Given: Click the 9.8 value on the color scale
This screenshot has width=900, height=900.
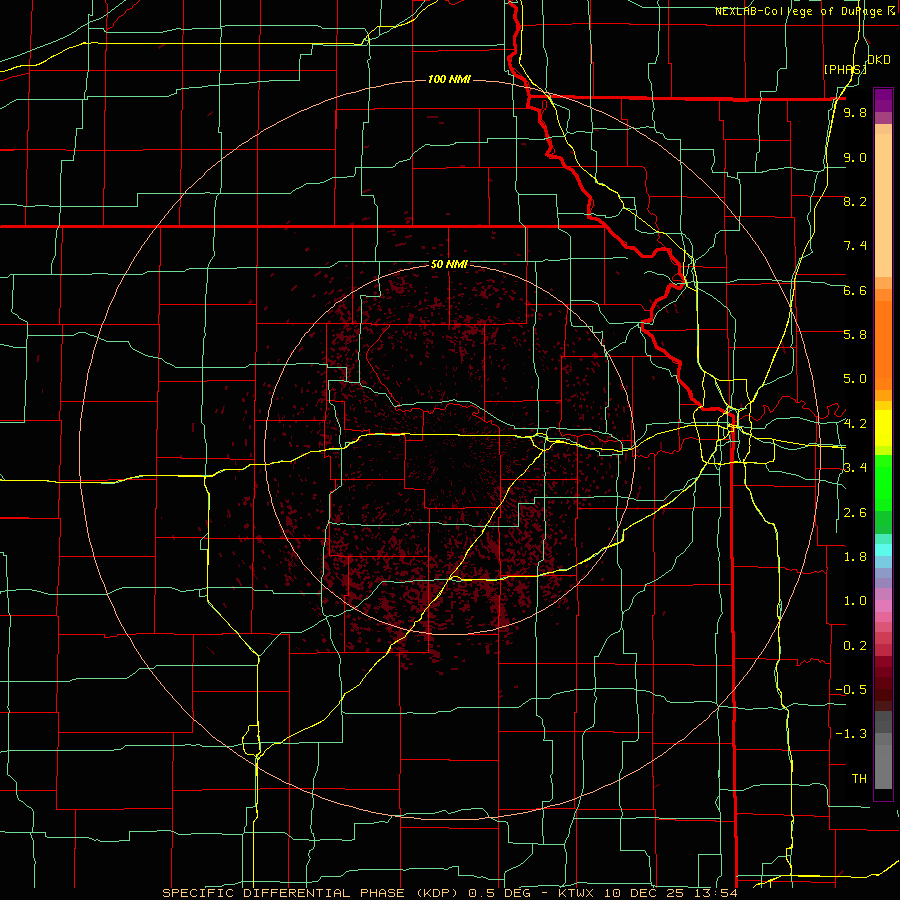Looking at the screenshot, I should [x=855, y=112].
